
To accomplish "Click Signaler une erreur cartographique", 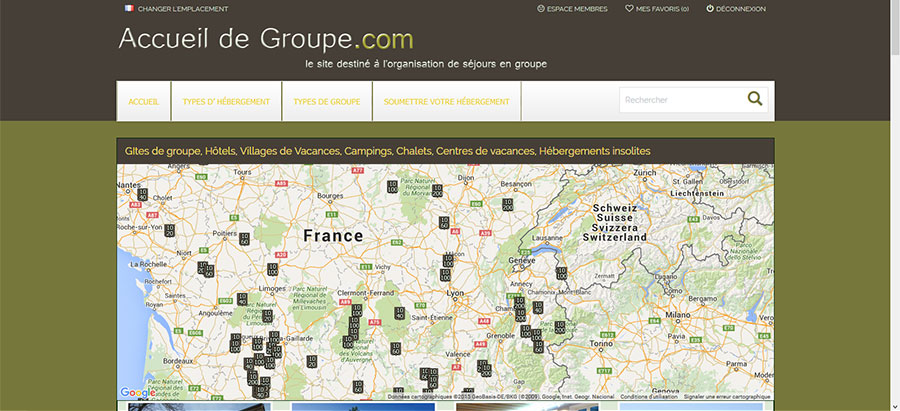I will point(727,397).
